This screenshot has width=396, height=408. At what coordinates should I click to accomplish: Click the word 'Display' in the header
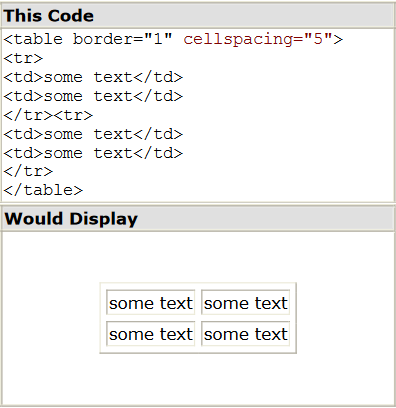pos(104,219)
